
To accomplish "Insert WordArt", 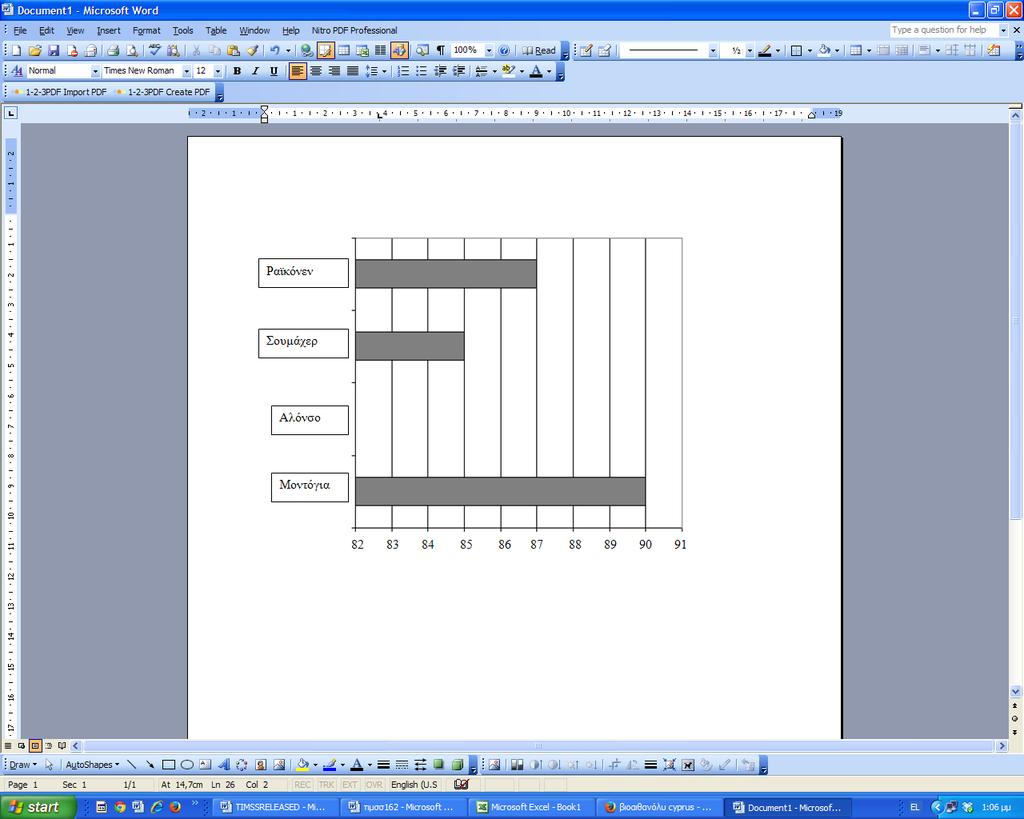I will 223,765.
